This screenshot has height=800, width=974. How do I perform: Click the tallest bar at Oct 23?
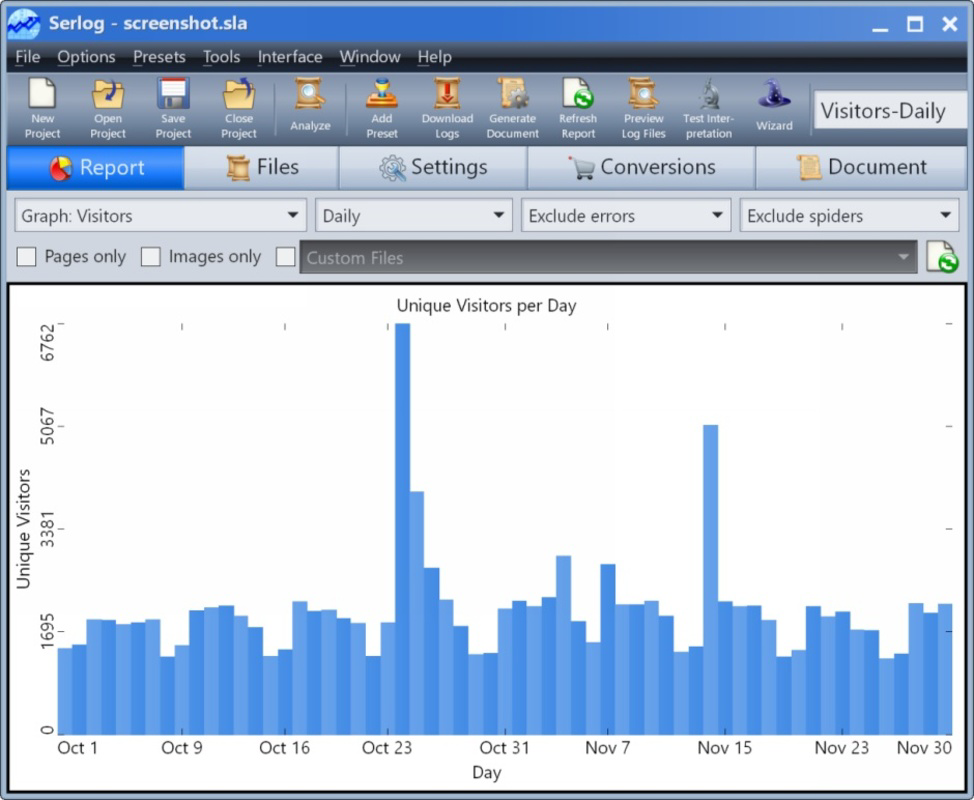(403, 528)
